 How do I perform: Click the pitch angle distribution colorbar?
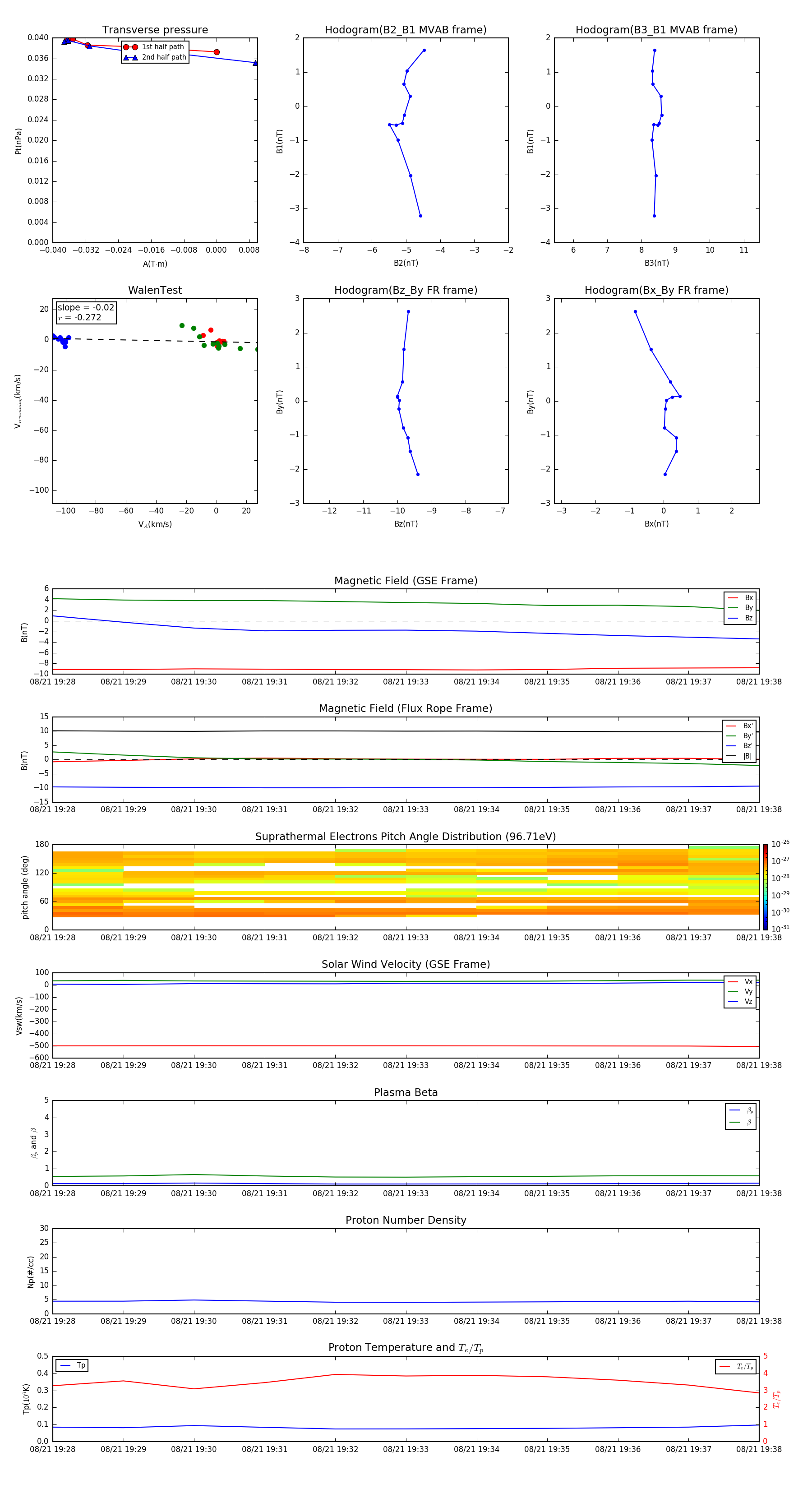[x=765, y=887]
